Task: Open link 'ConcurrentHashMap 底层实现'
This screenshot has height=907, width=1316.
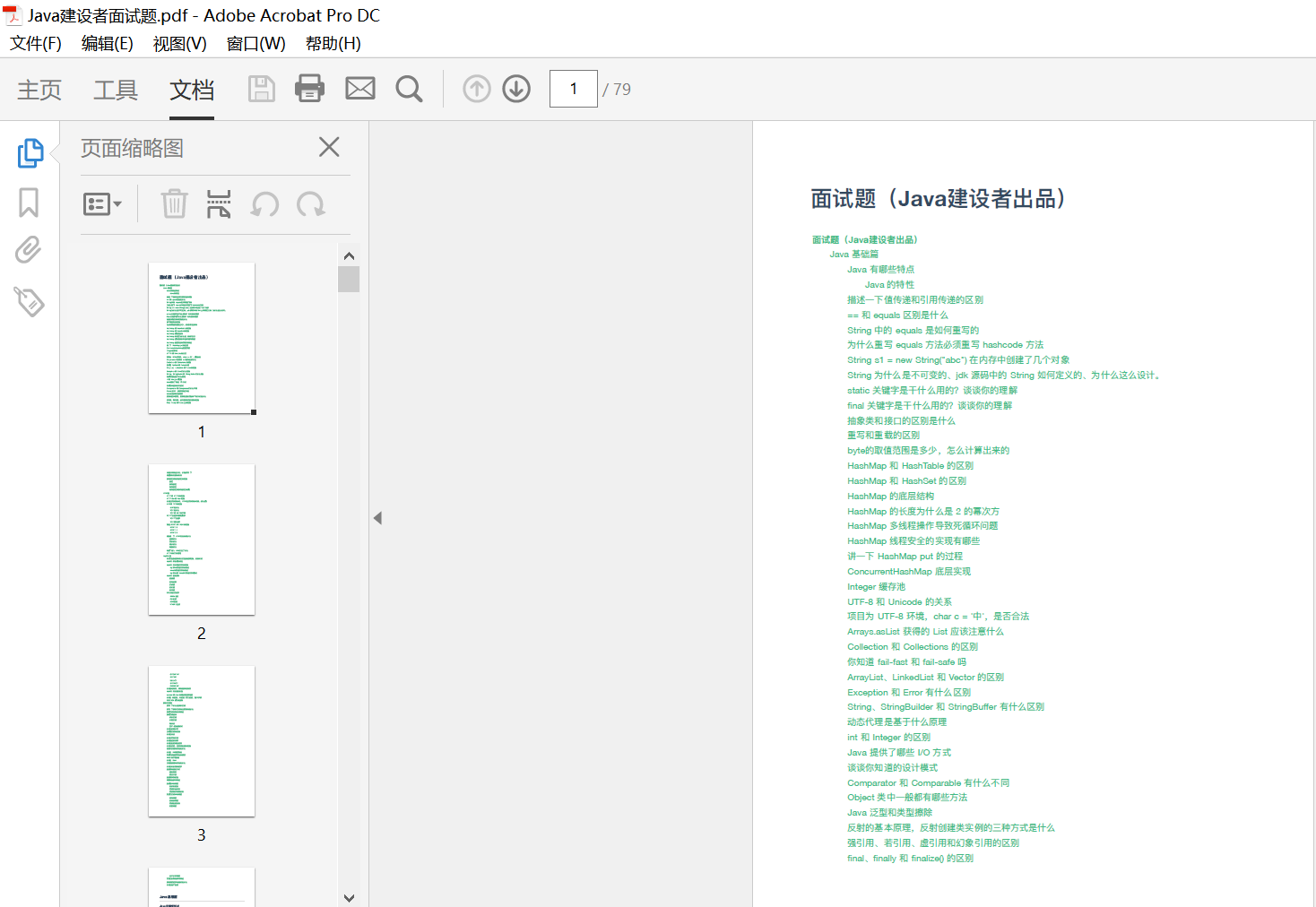Action: tap(909, 572)
